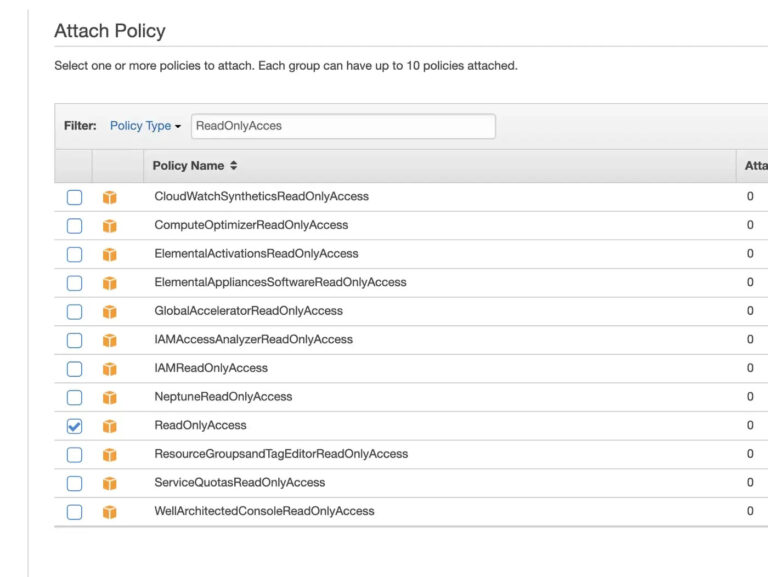The image size is (768, 577).
Task: Click the policy icon for WellArchitectedConsoleReadOnlyAccess
Action: (110, 512)
